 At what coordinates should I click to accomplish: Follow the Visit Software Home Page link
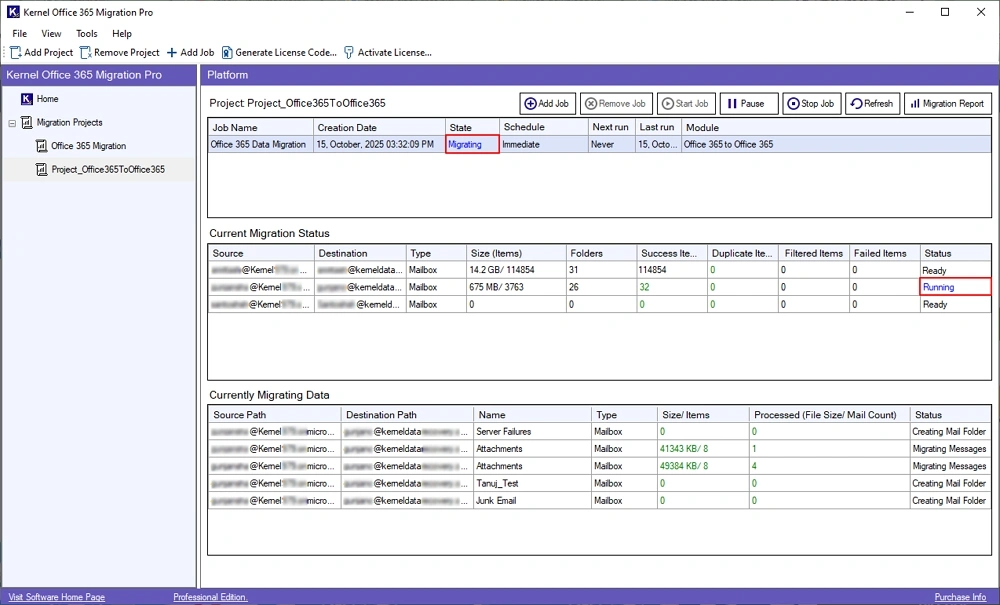click(56, 597)
